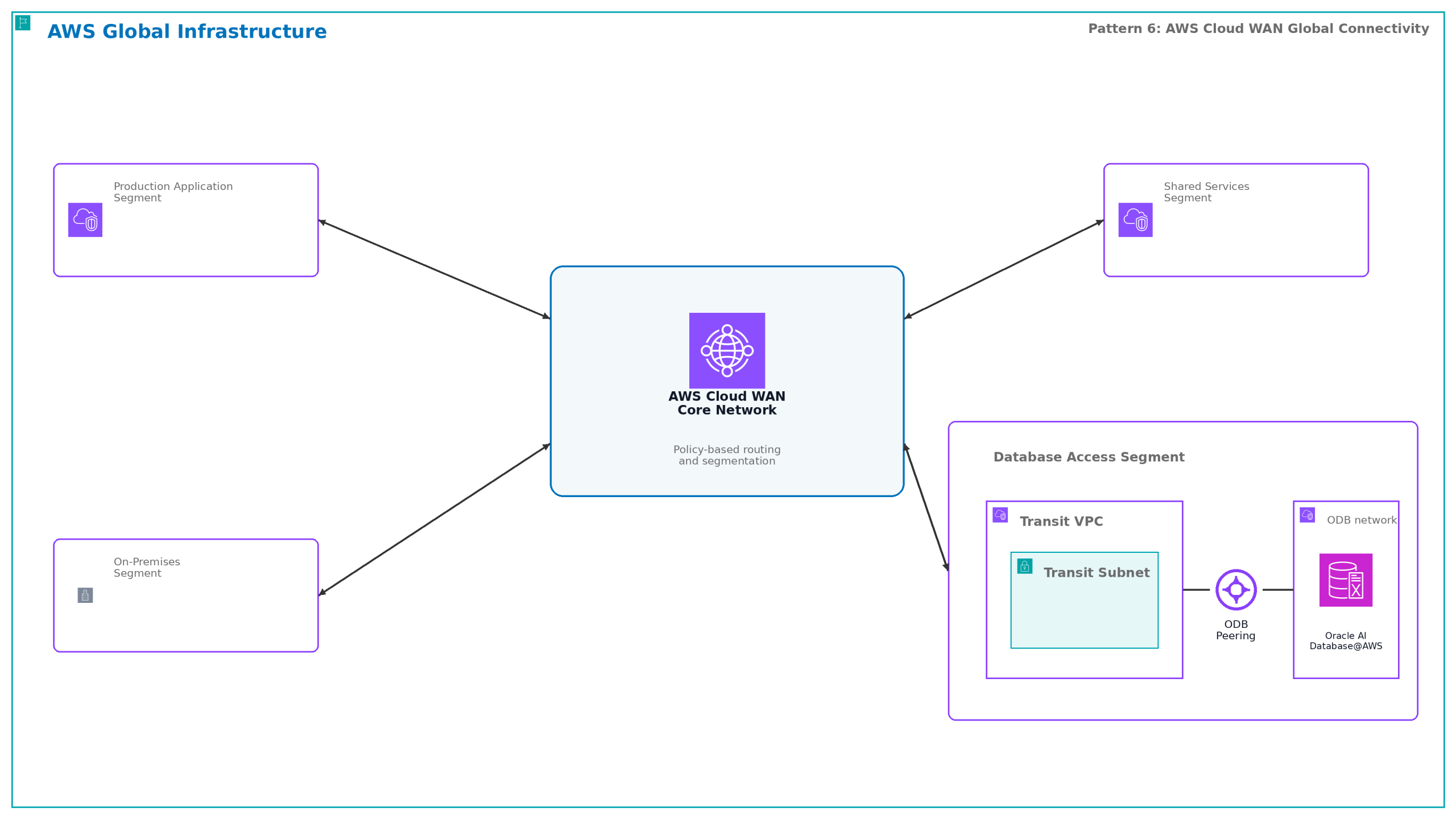1456x819 pixels.
Task: Click the ODB network cloud icon
Action: click(1308, 515)
